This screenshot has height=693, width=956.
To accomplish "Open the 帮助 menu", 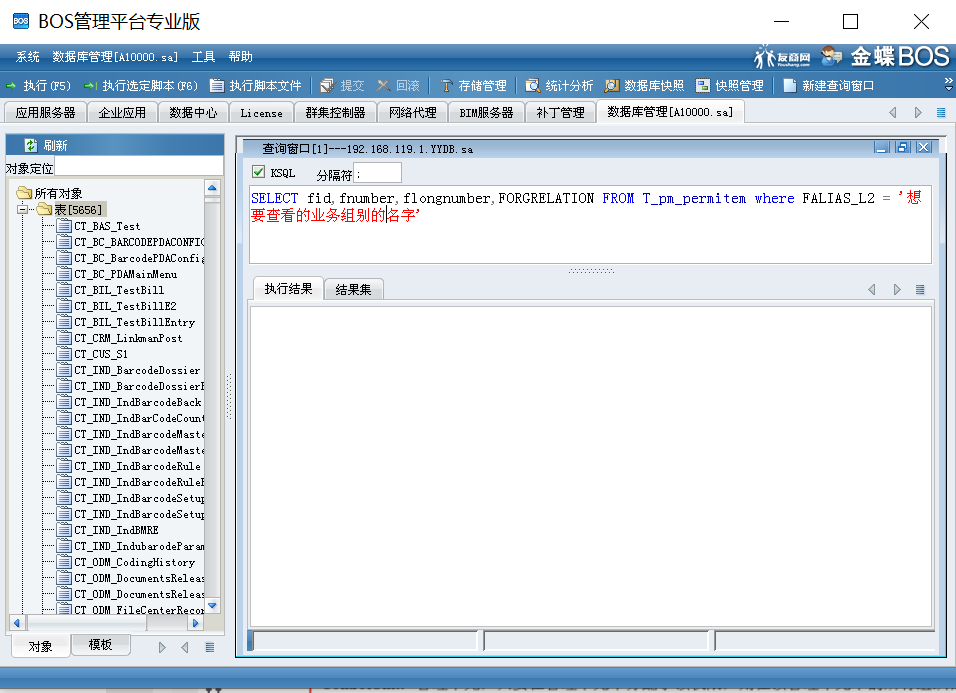I will [240, 57].
